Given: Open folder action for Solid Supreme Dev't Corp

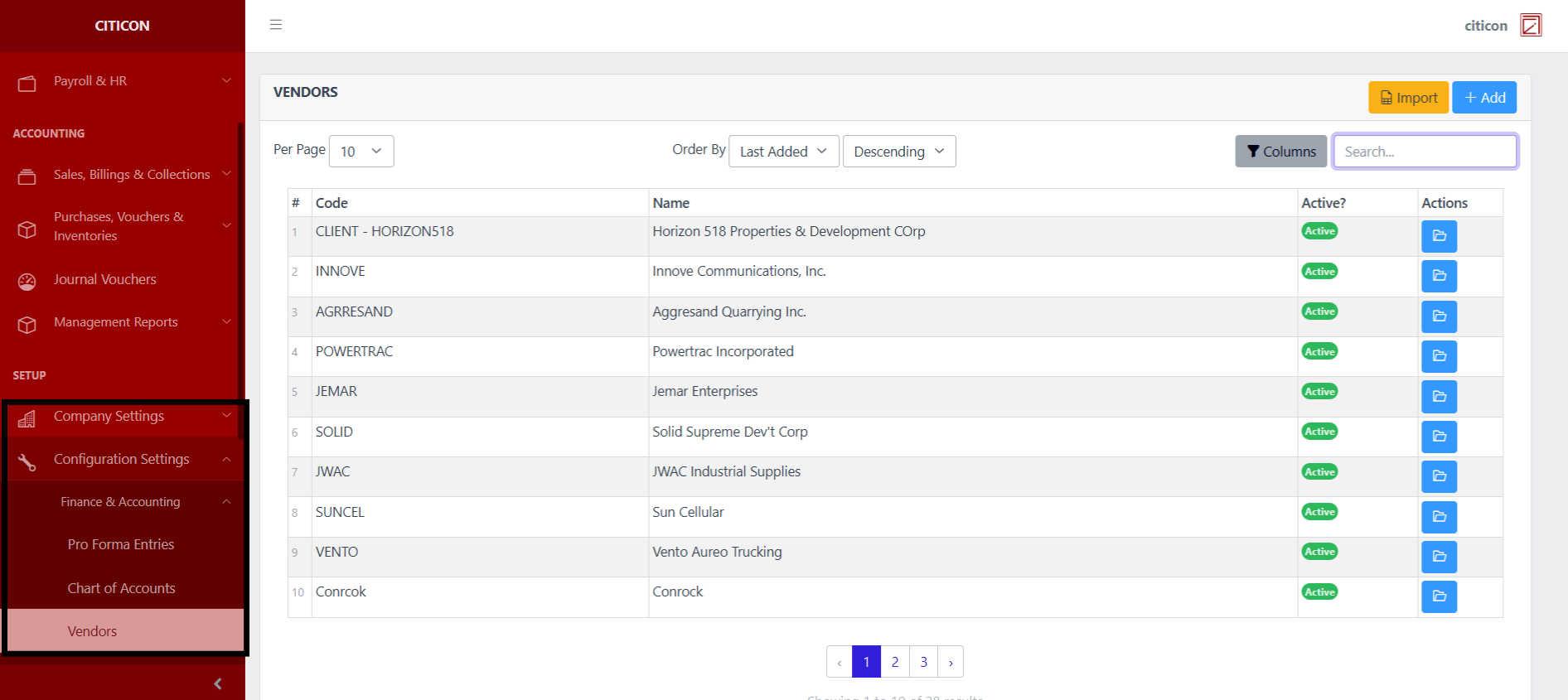Looking at the screenshot, I should [x=1439, y=437].
